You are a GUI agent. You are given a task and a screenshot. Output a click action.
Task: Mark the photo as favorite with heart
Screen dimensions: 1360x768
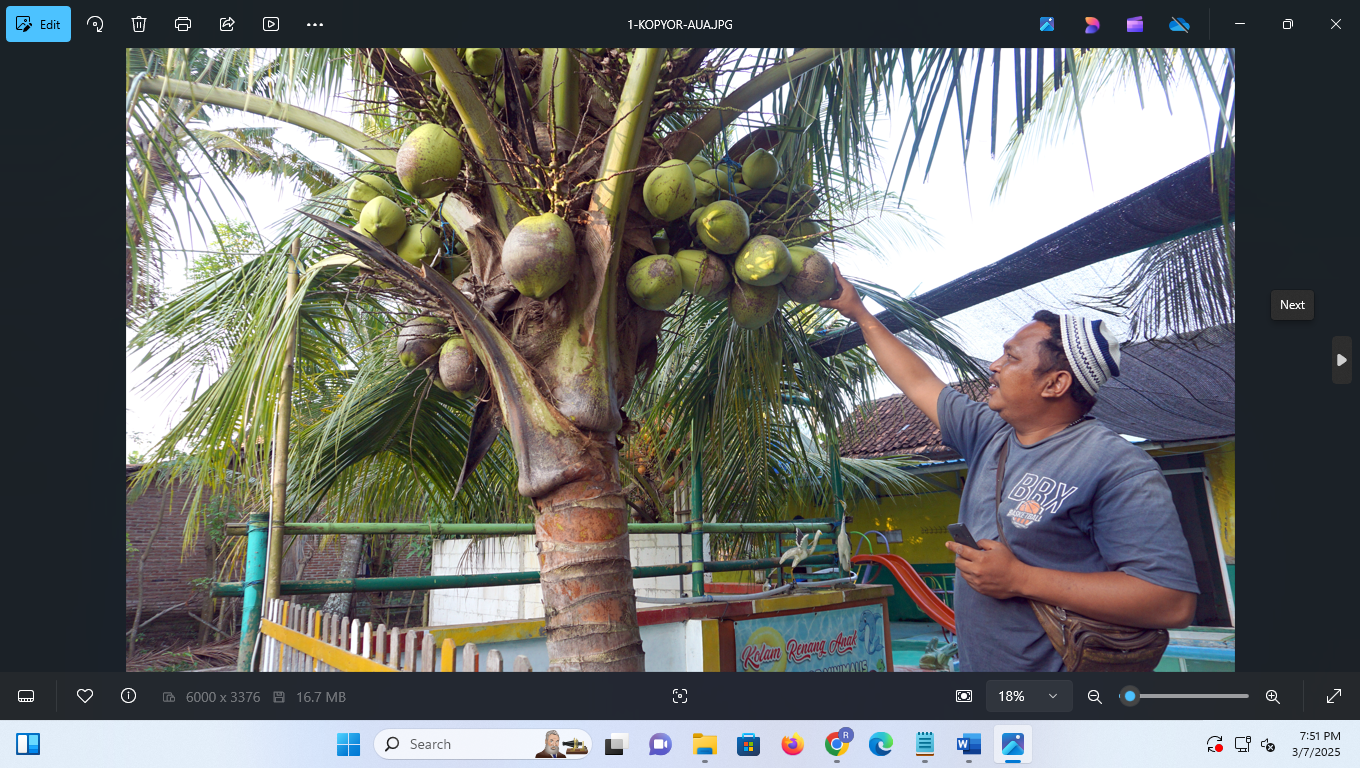85,696
